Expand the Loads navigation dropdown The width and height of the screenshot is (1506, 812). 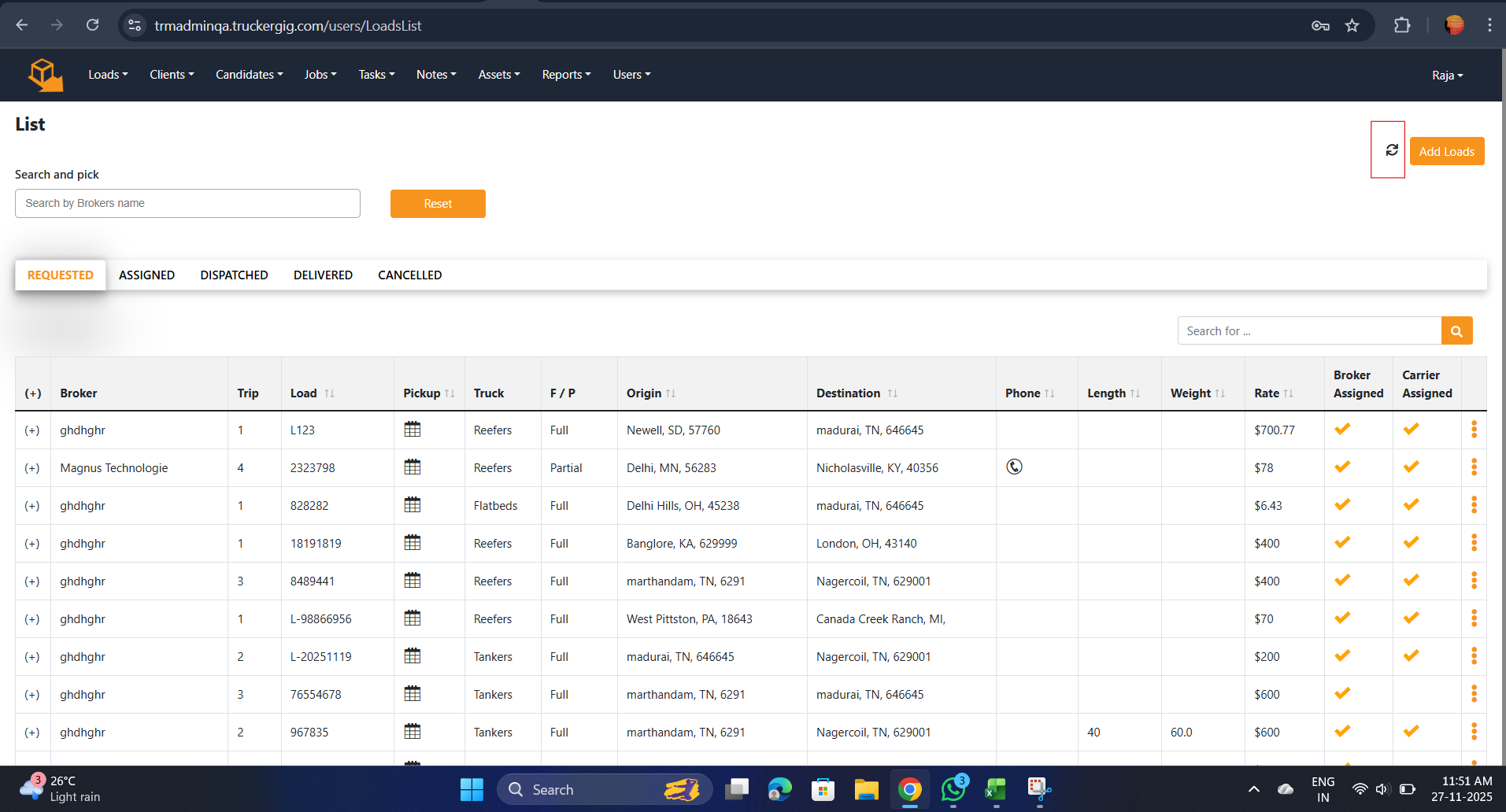(108, 75)
